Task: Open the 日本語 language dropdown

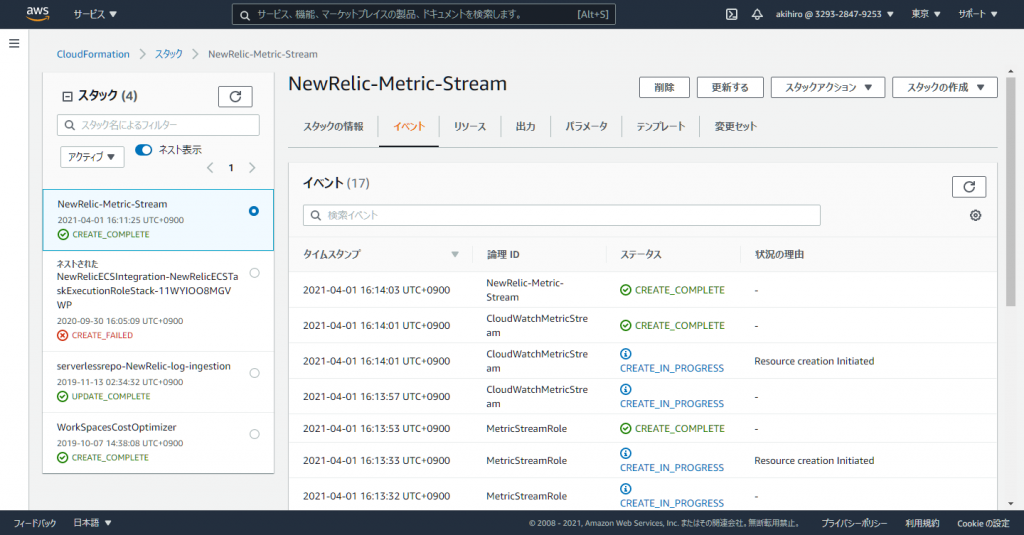Action: [x=92, y=523]
